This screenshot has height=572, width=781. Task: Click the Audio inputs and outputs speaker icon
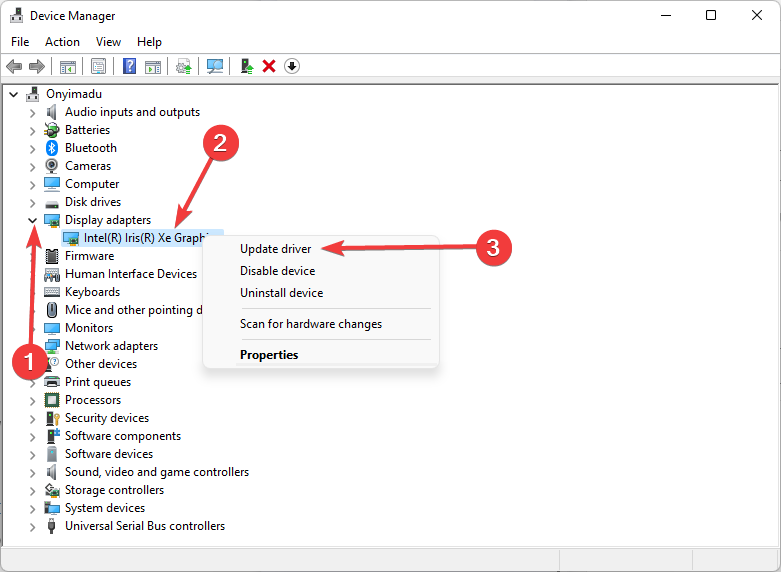(51, 112)
